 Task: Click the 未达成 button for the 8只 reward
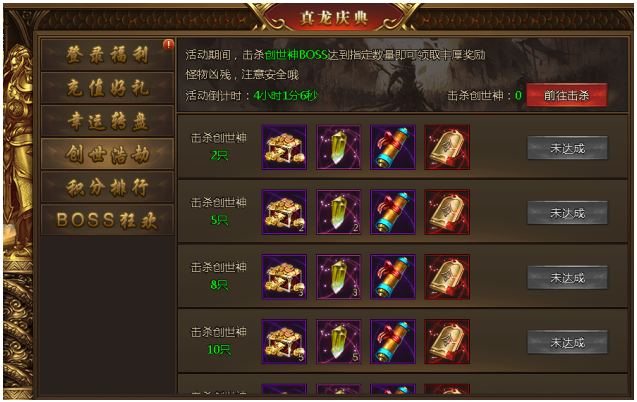(568, 278)
